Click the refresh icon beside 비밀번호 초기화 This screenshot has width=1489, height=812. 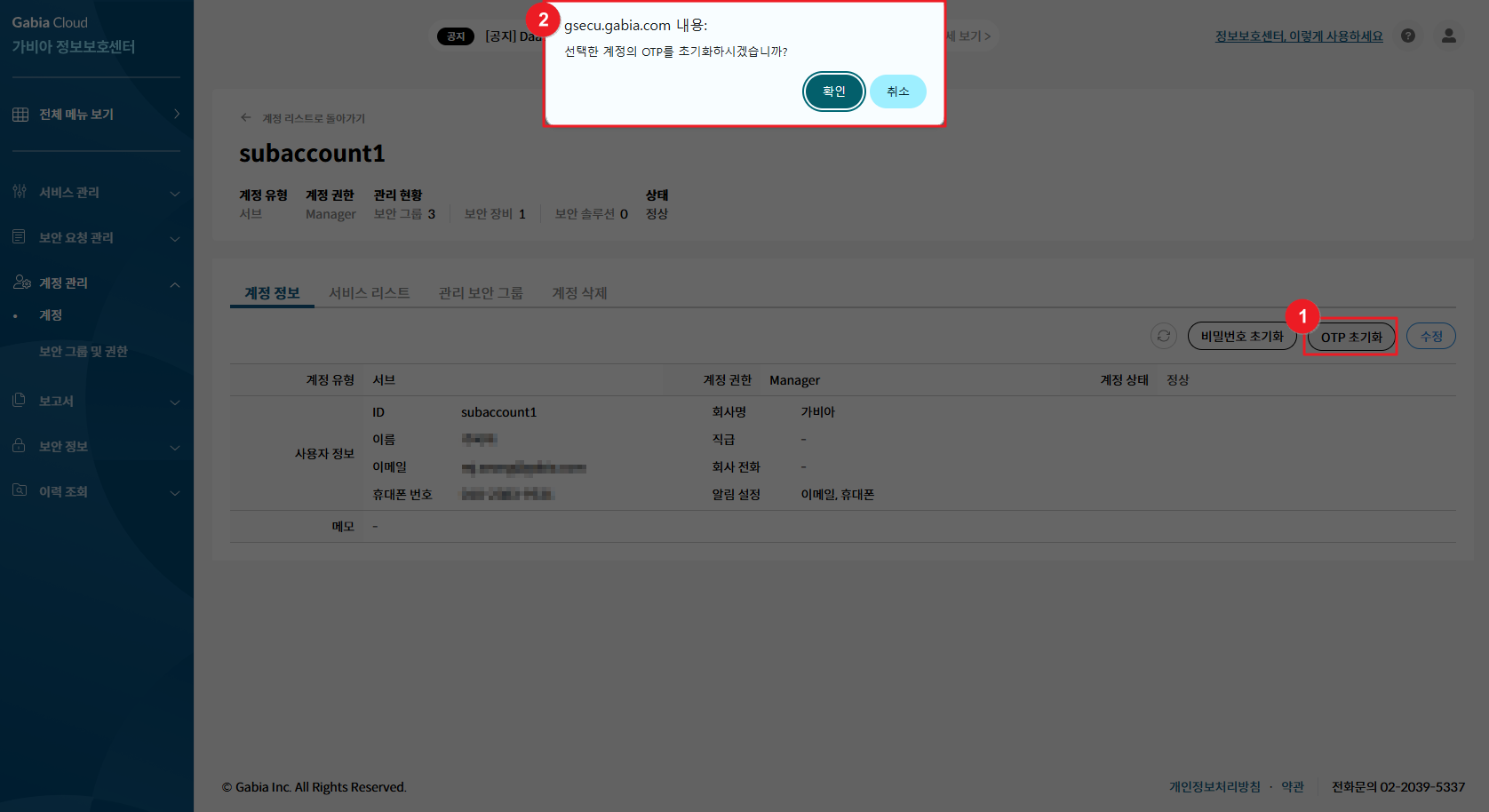(1163, 336)
